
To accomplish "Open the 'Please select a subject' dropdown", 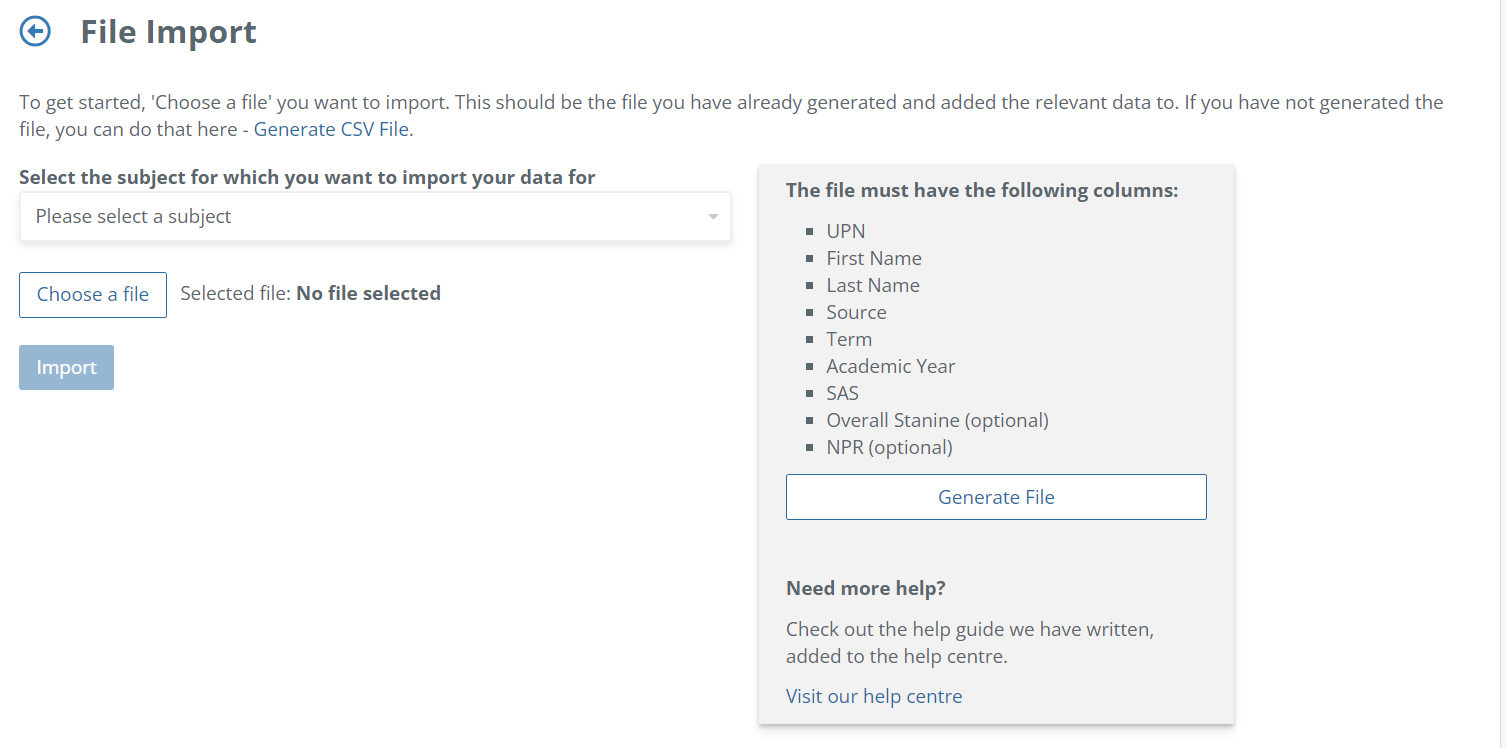I will (375, 217).
